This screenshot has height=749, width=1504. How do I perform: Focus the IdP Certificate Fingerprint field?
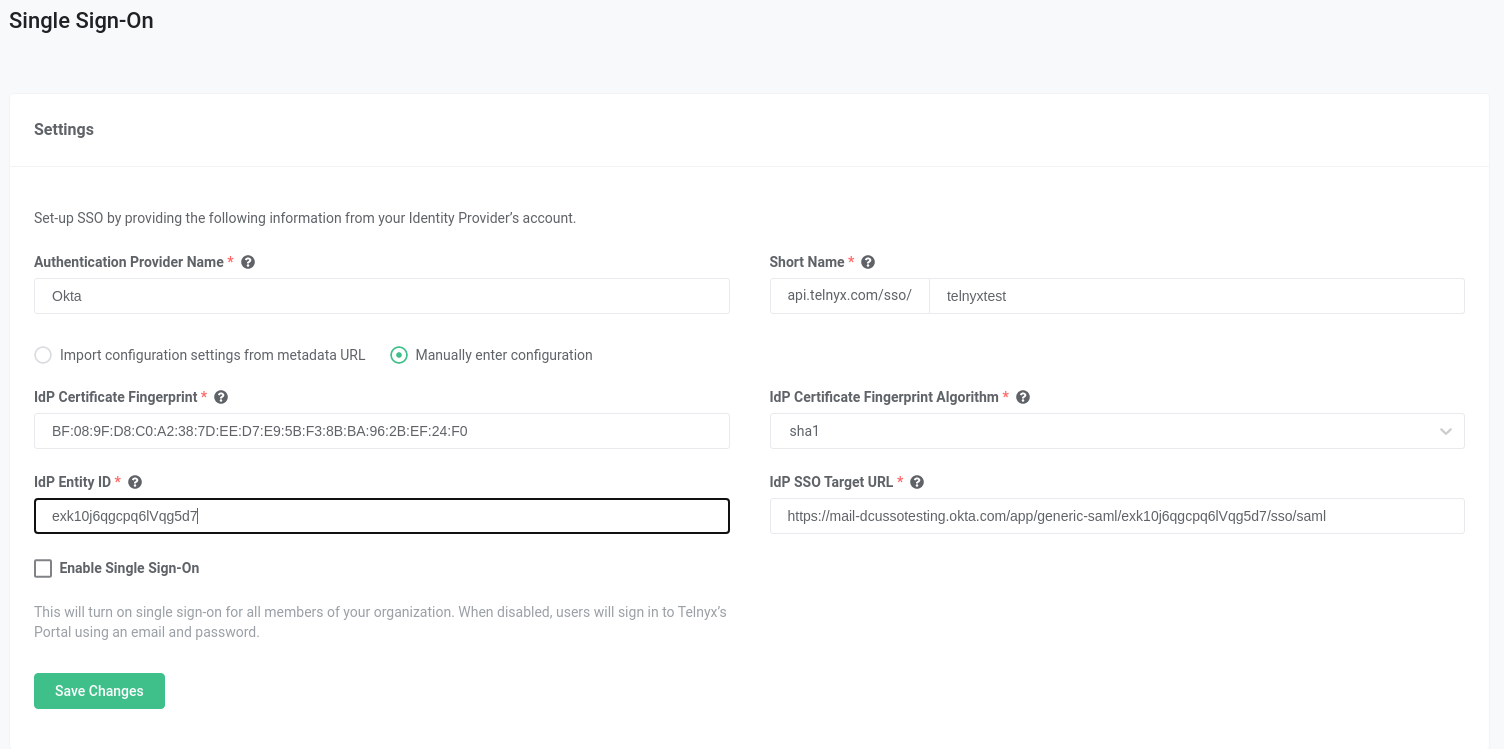(x=382, y=431)
